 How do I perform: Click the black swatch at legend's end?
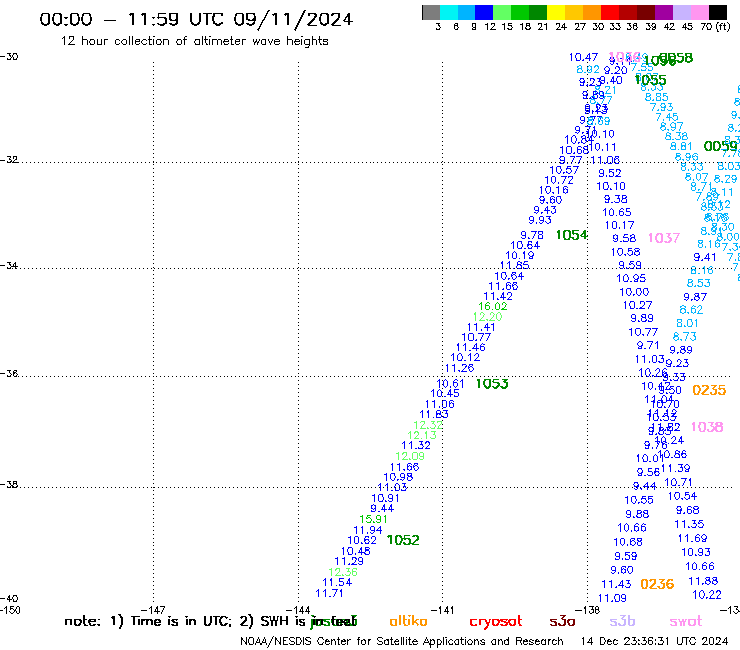click(718, 12)
